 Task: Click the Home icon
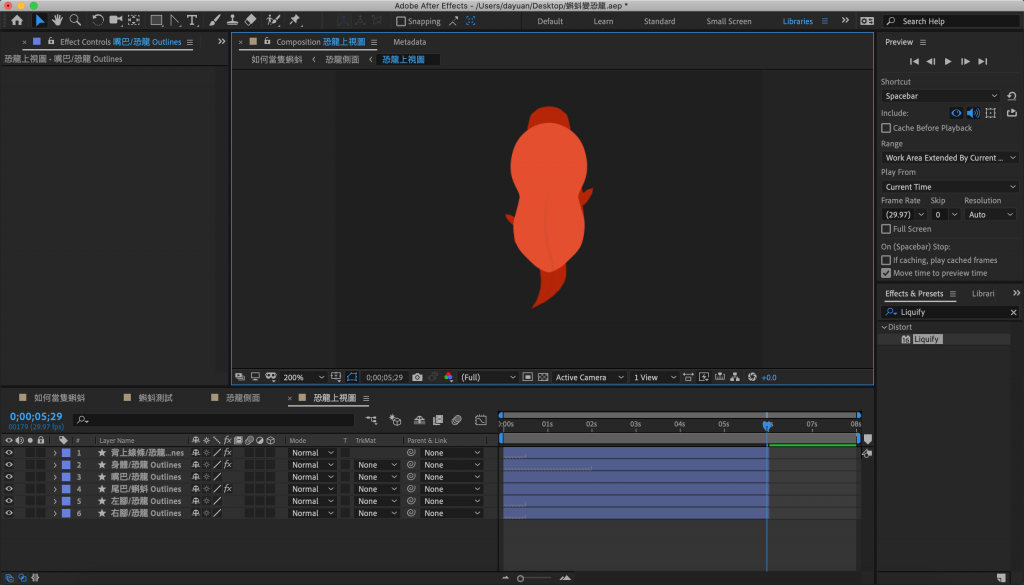tap(17, 20)
